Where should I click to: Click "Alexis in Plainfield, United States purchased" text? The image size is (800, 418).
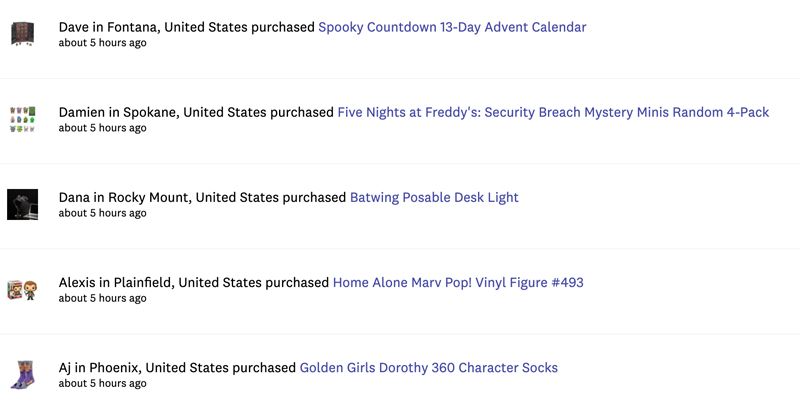[193, 282]
